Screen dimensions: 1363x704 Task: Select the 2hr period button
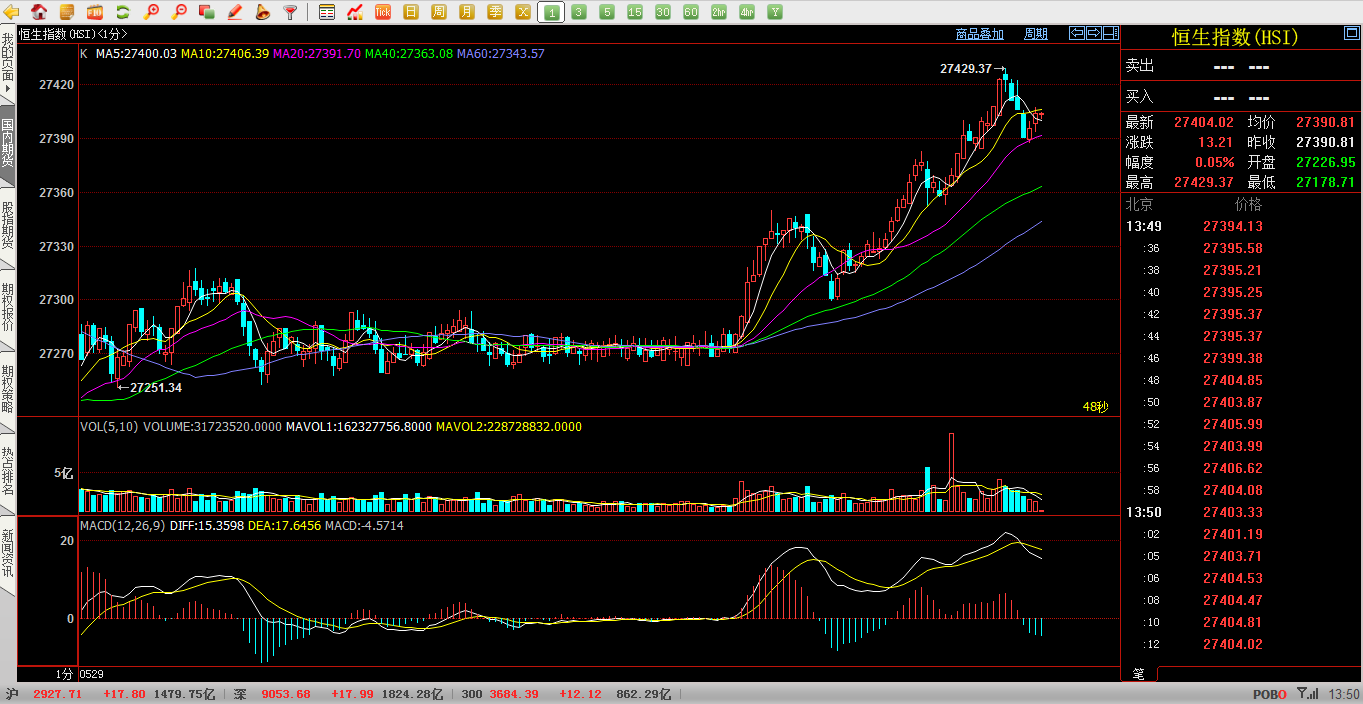[719, 12]
